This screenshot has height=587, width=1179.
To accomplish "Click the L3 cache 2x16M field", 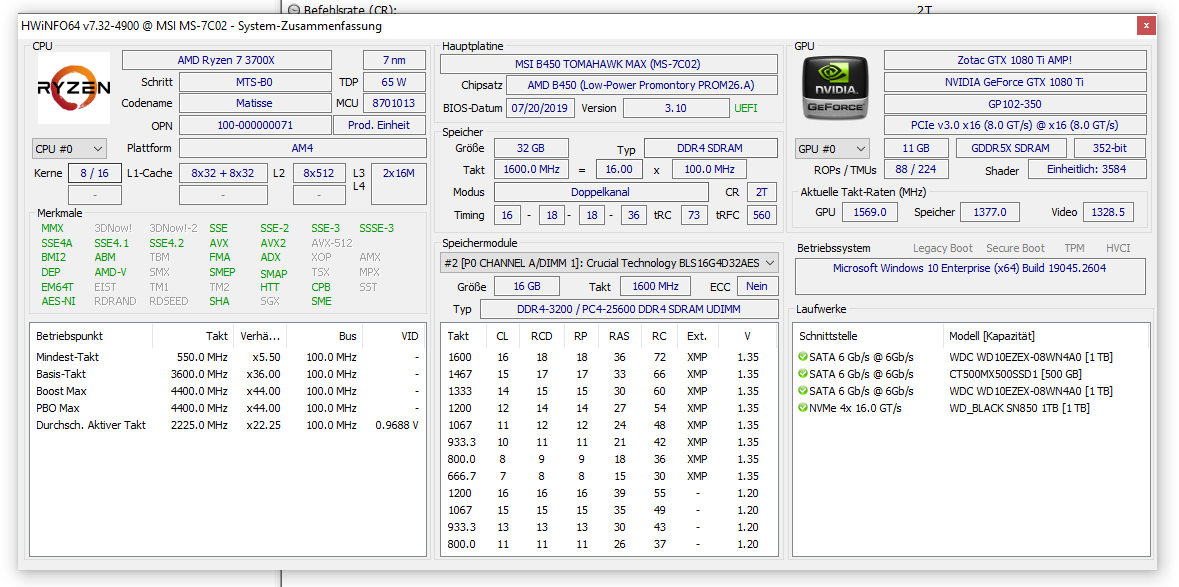I will 399,183.
